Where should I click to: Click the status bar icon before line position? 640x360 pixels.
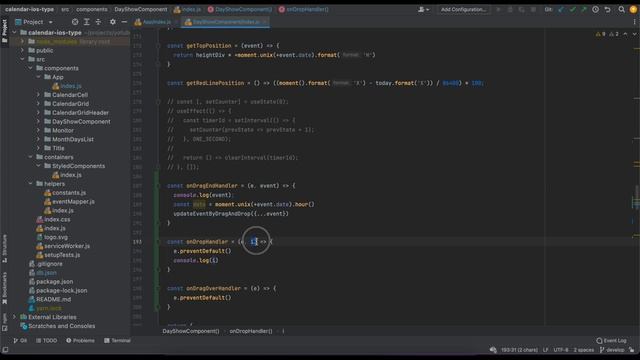tap(493, 350)
